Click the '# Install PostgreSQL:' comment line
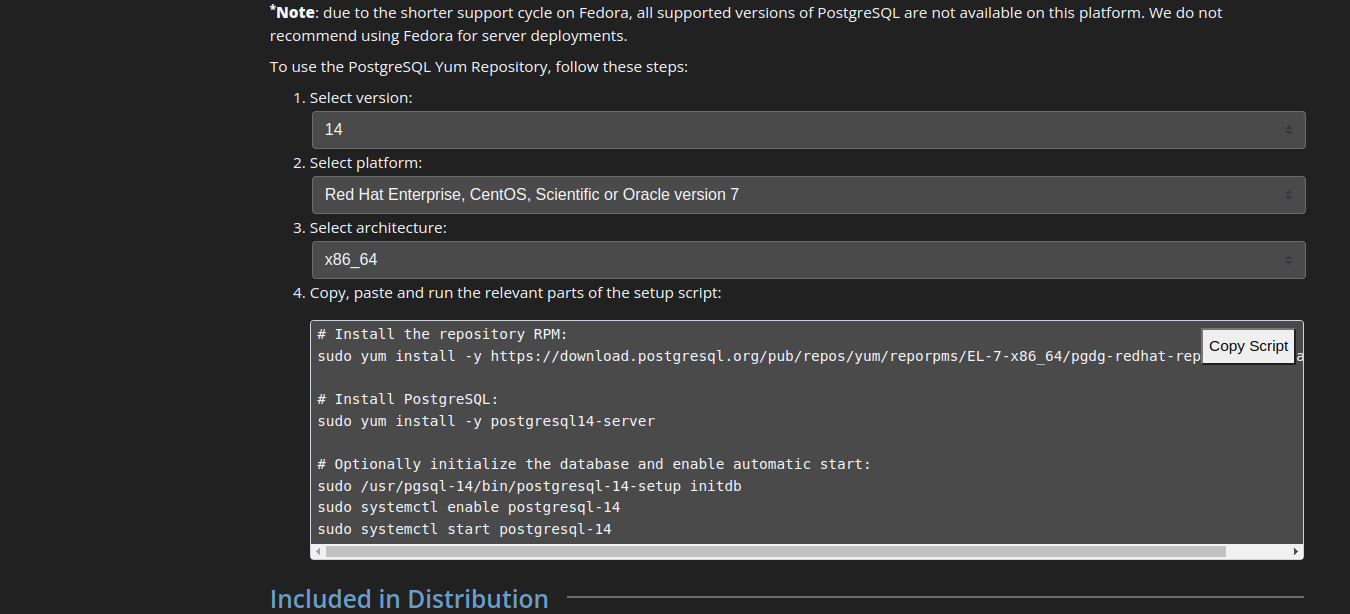Image resolution: width=1350 pixels, height=614 pixels. coord(407,399)
